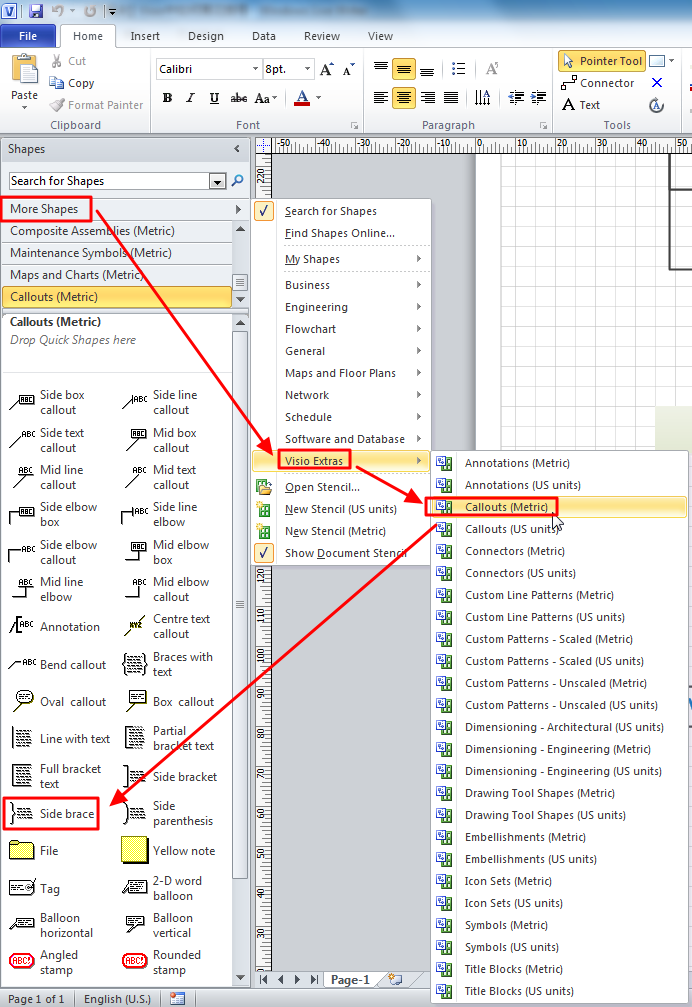Choose Callouts (Metric) in Visio Extras submenu

559,507
